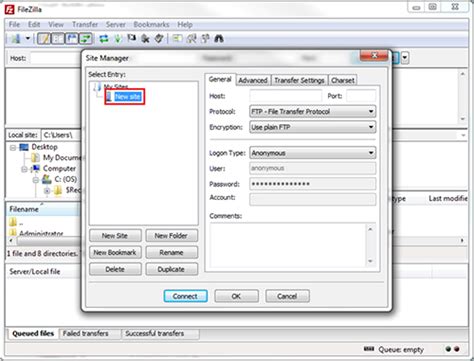This screenshot has width=474, height=361.
Task: Click the blue Refresh file lists icon
Action: [x=104, y=39]
